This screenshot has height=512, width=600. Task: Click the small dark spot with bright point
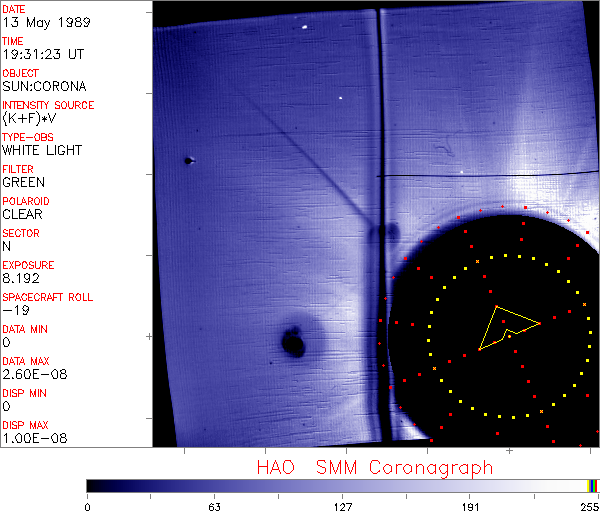tap(188, 160)
